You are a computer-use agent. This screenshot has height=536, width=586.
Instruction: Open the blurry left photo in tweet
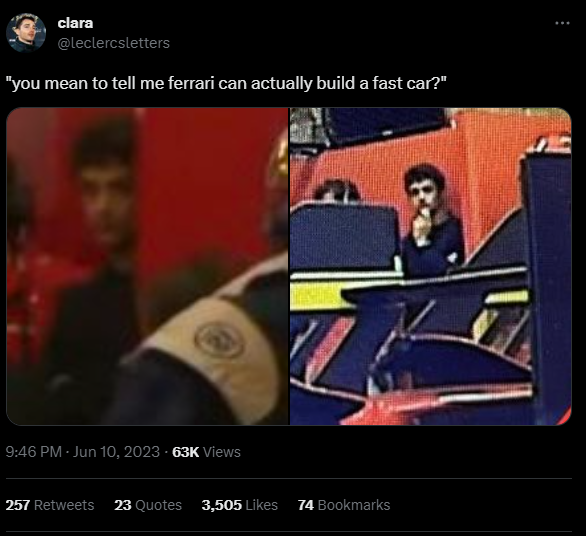148,266
